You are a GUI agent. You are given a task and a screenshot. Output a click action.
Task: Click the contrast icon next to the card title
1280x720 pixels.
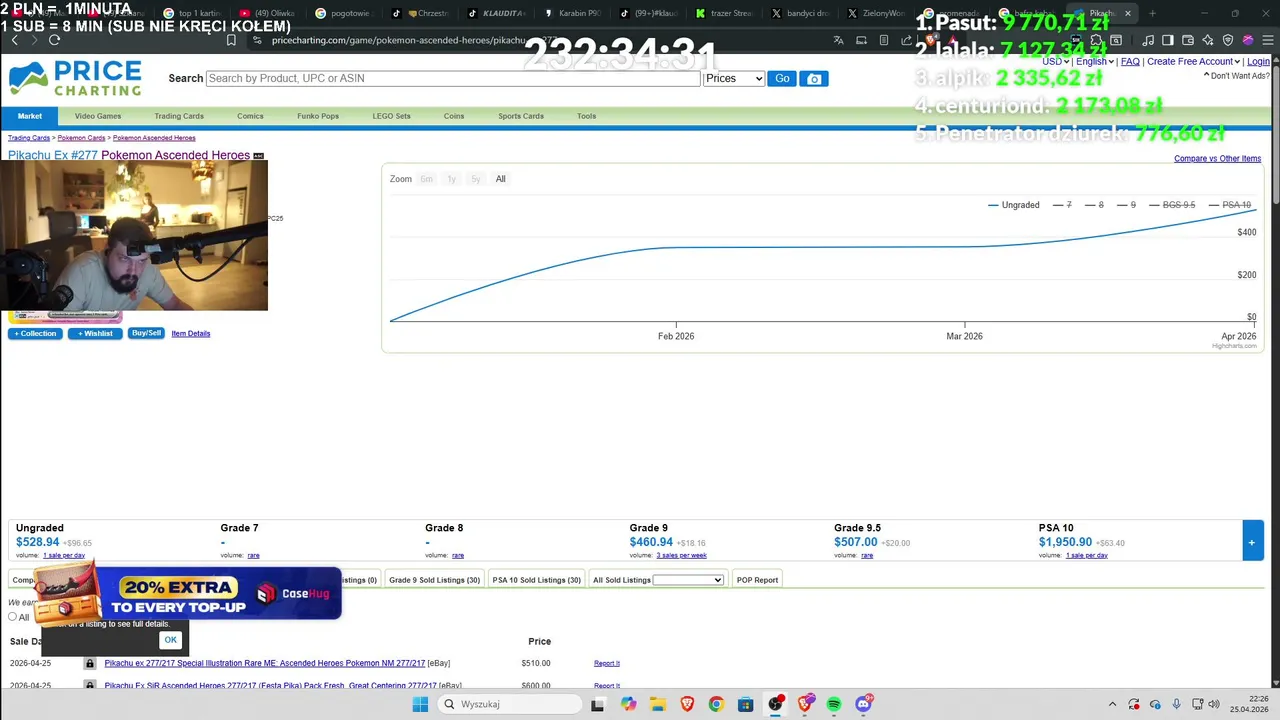tap(258, 156)
